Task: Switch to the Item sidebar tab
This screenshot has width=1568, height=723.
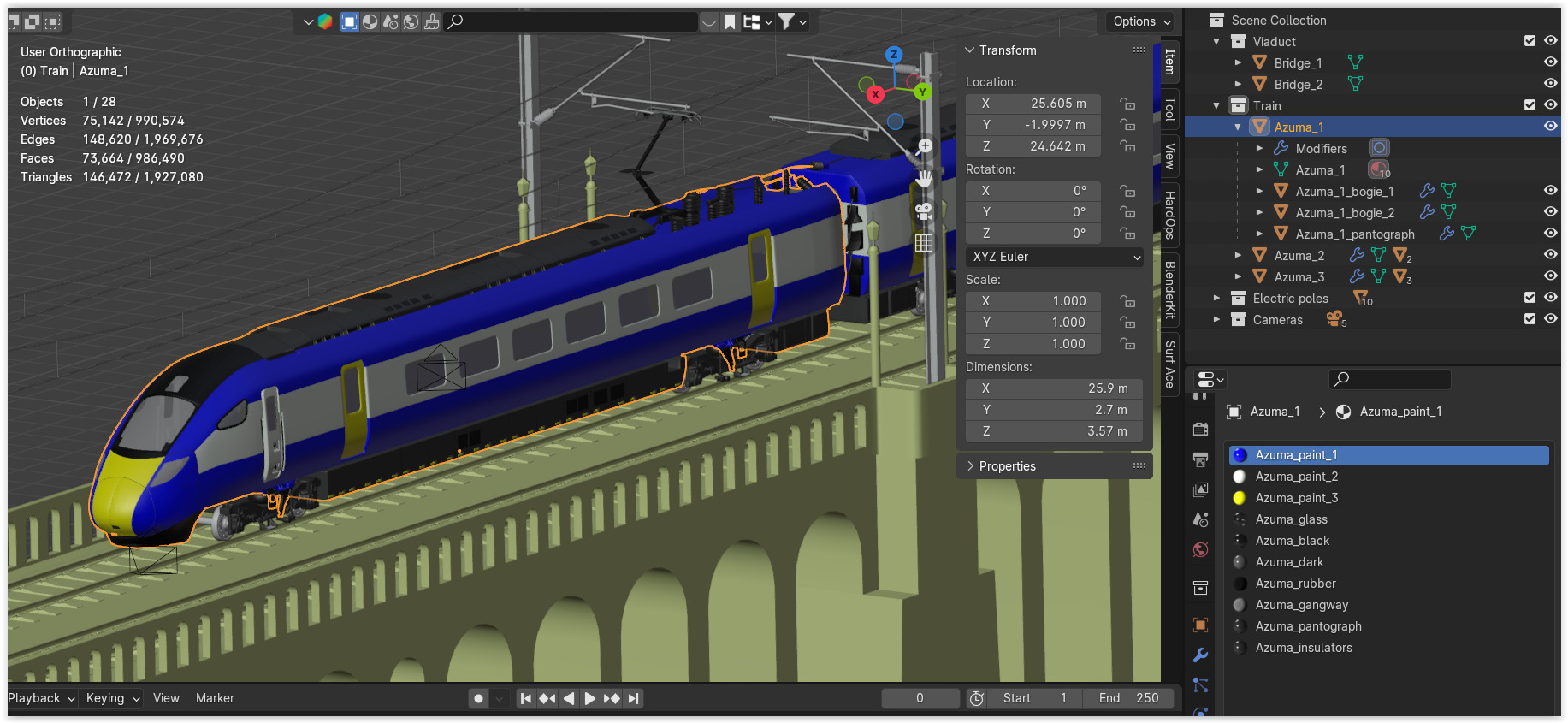Action: click(1169, 62)
